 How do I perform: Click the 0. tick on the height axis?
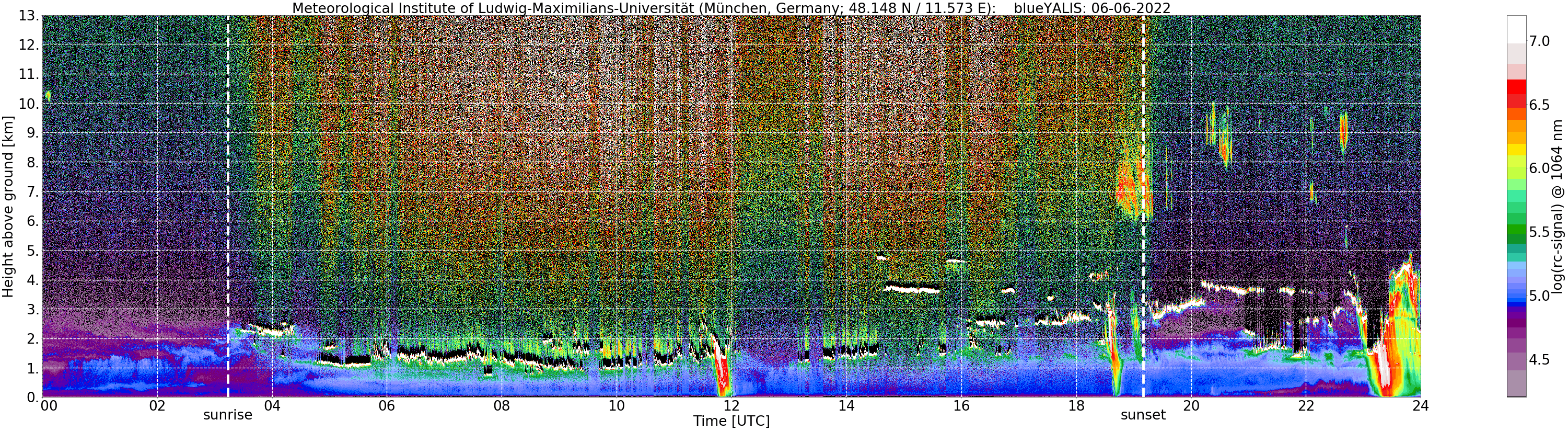click(x=32, y=397)
